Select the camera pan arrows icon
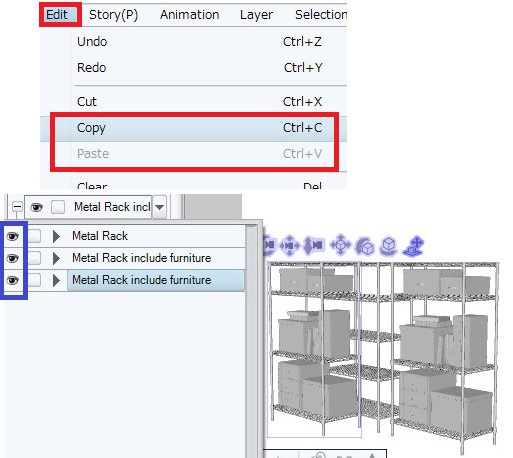 click(289, 246)
